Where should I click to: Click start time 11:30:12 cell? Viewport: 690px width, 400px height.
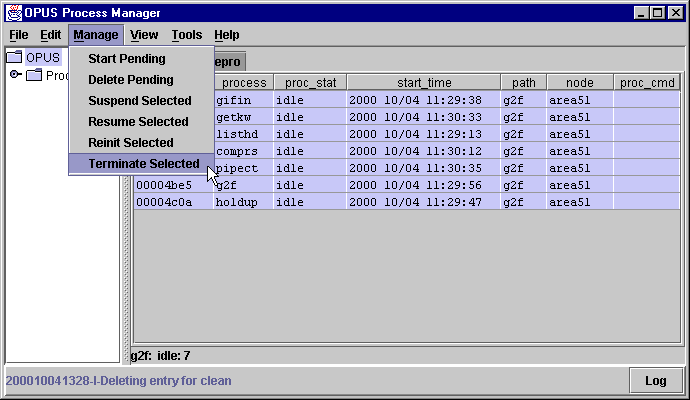(424, 151)
